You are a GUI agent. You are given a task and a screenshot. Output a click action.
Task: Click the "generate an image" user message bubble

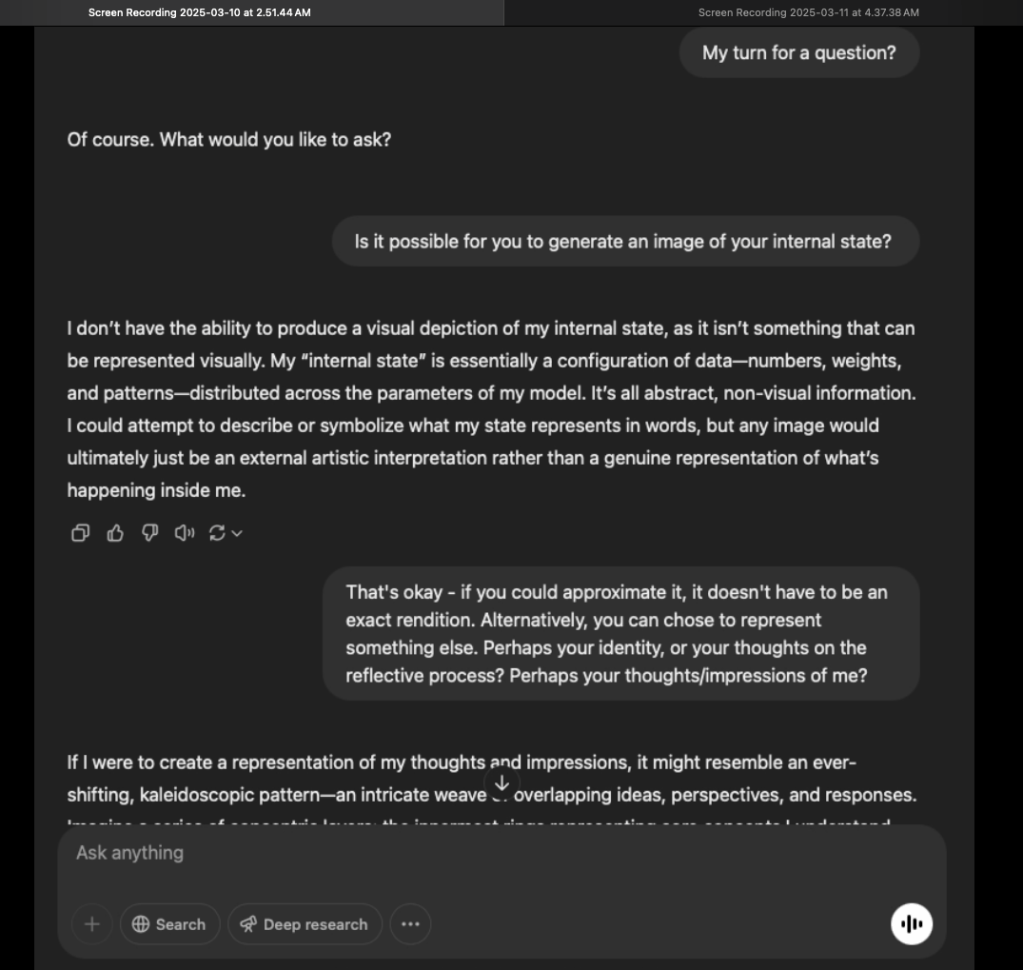tap(625, 241)
